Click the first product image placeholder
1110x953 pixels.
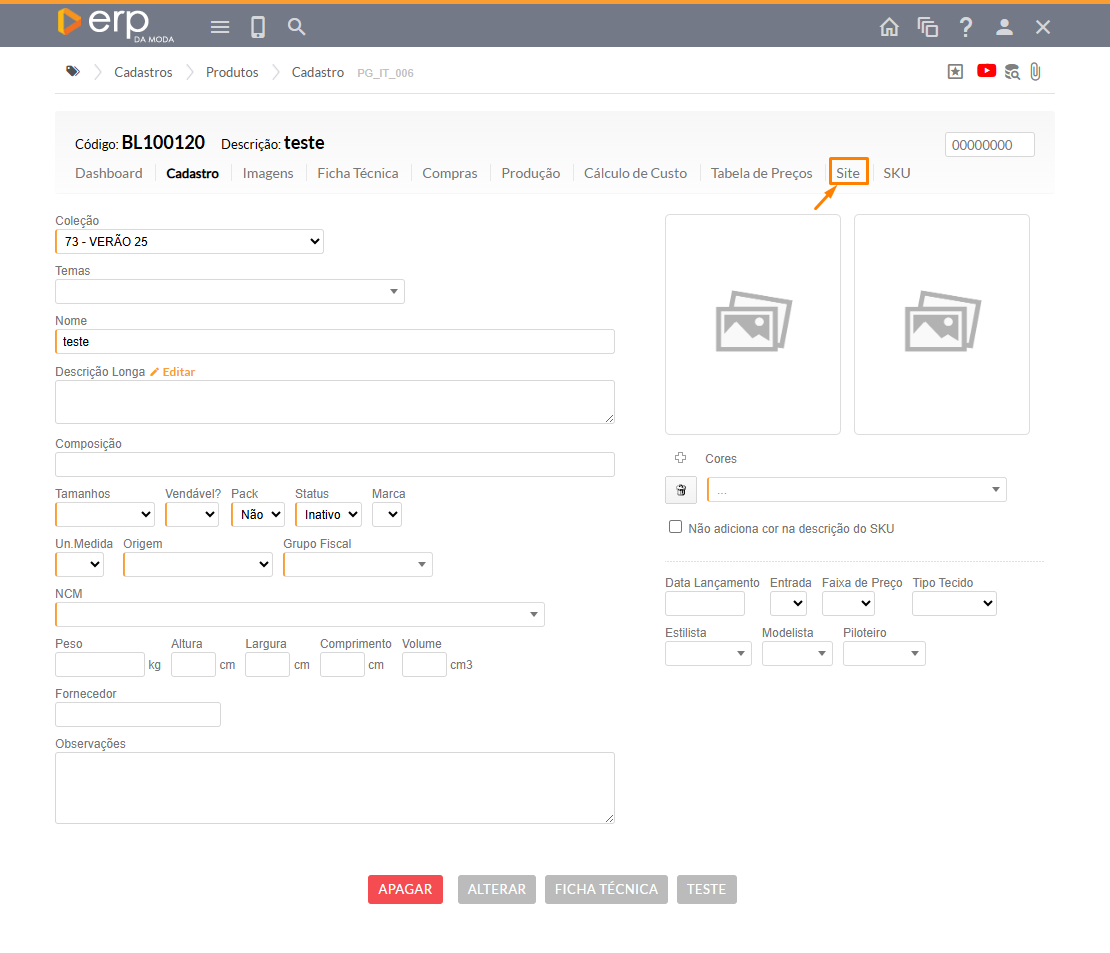pos(752,324)
